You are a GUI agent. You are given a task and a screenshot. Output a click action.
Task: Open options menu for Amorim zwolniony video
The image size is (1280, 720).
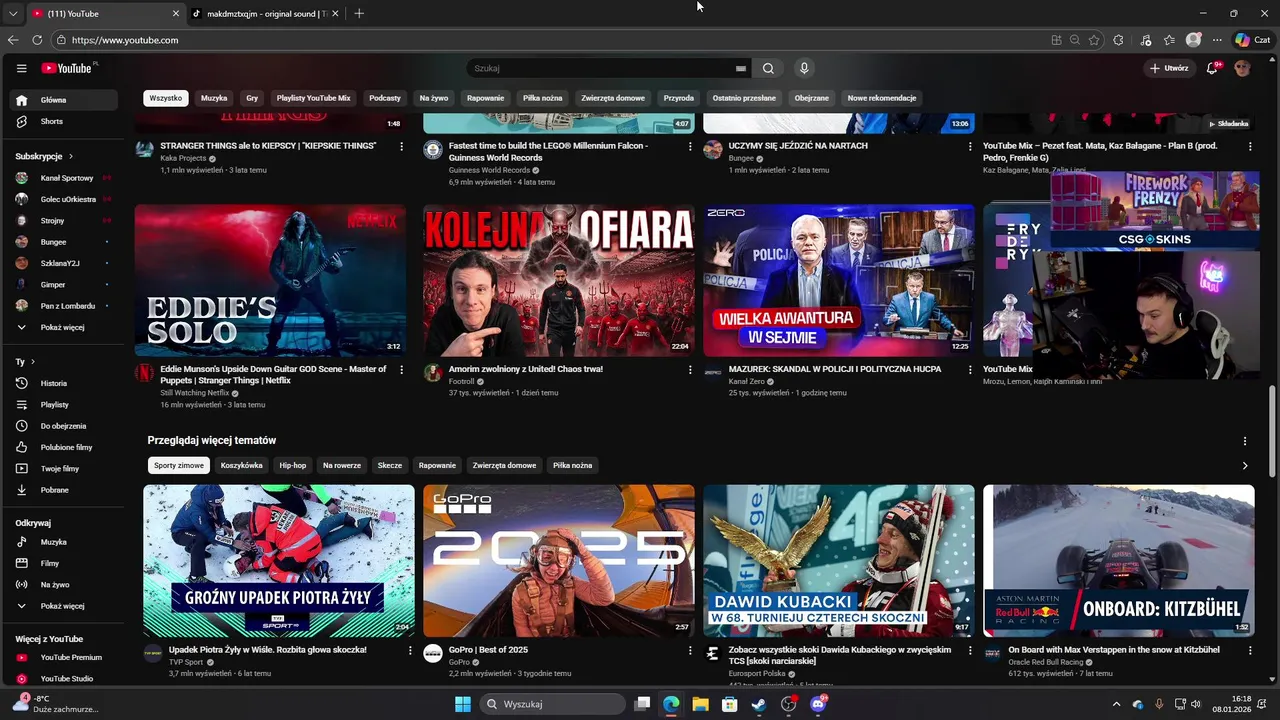point(690,370)
